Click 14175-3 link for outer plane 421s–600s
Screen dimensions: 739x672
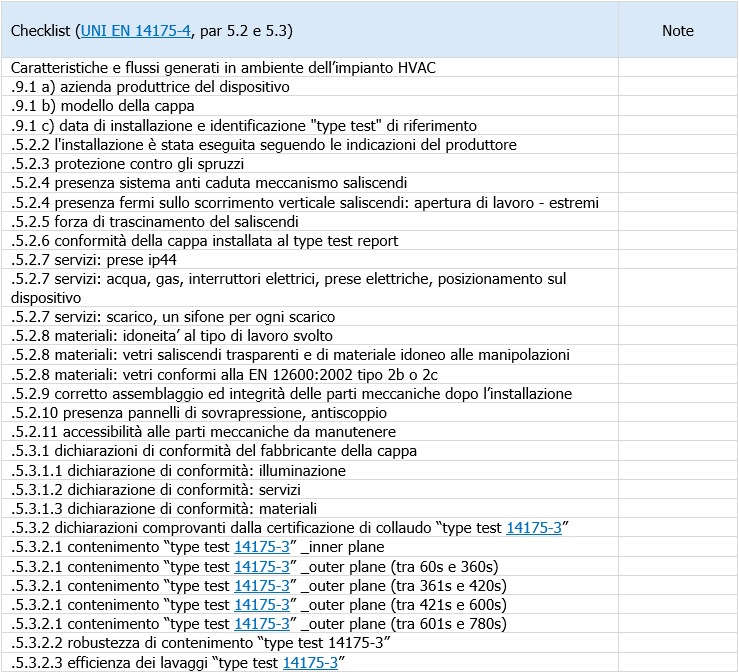[x=262, y=604]
